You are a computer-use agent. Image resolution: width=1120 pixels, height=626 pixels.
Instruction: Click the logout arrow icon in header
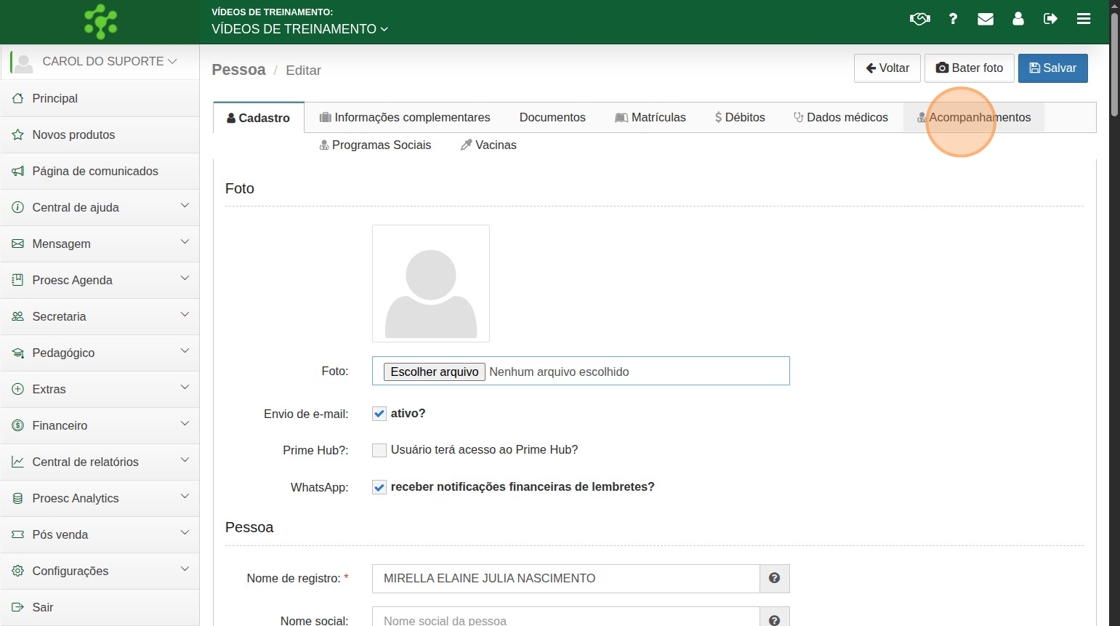1050,19
